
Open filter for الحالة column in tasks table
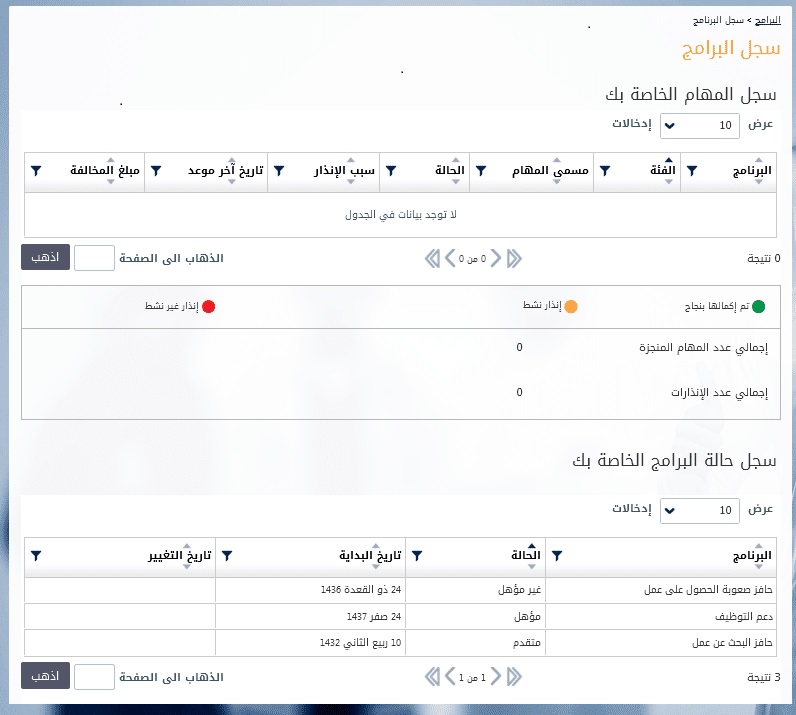[x=391, y=171]
